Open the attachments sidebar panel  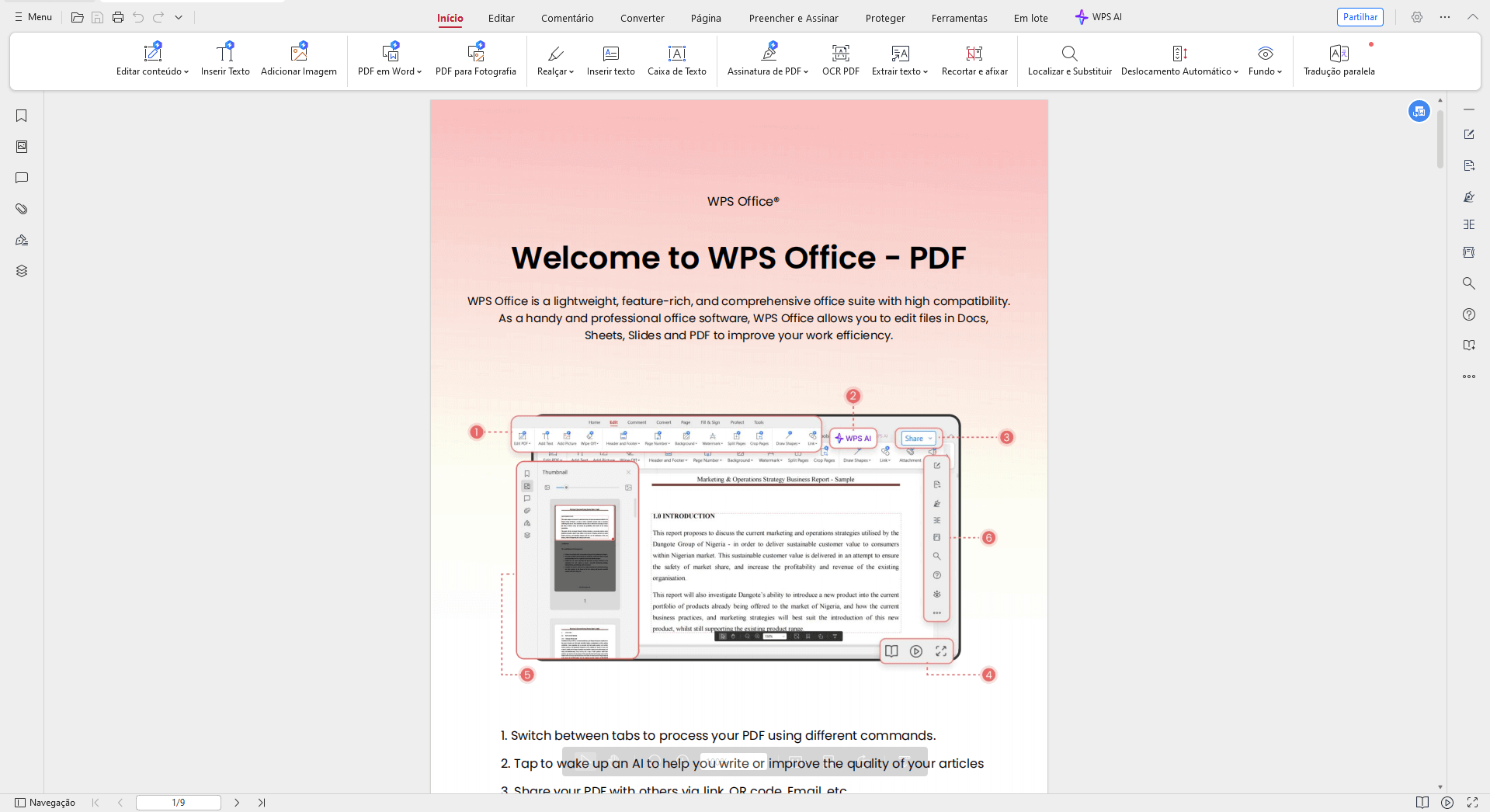[22, 209]
